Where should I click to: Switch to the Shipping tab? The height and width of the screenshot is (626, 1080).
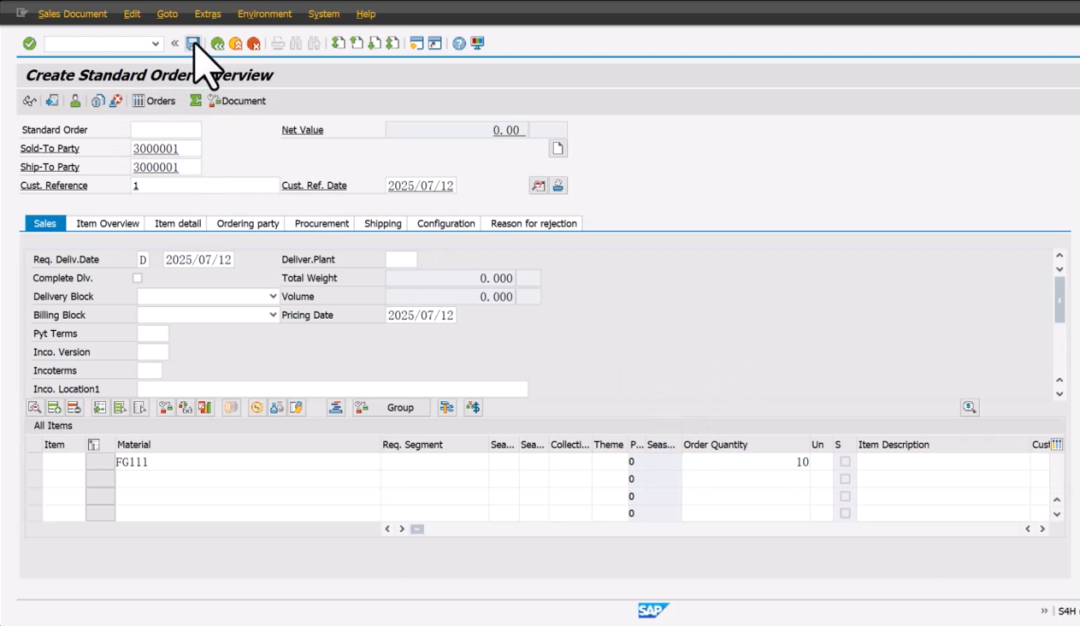point(382,223)
